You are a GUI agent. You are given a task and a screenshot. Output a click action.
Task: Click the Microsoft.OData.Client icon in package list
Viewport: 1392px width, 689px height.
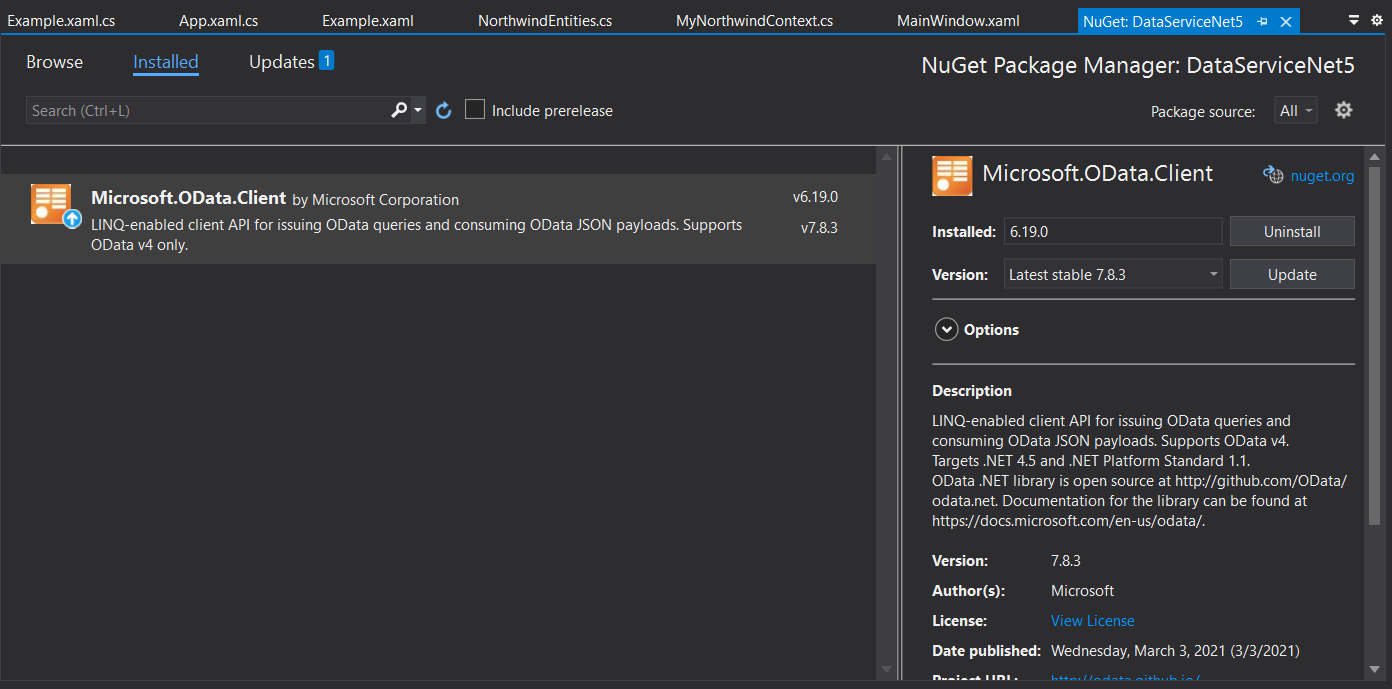54,205
